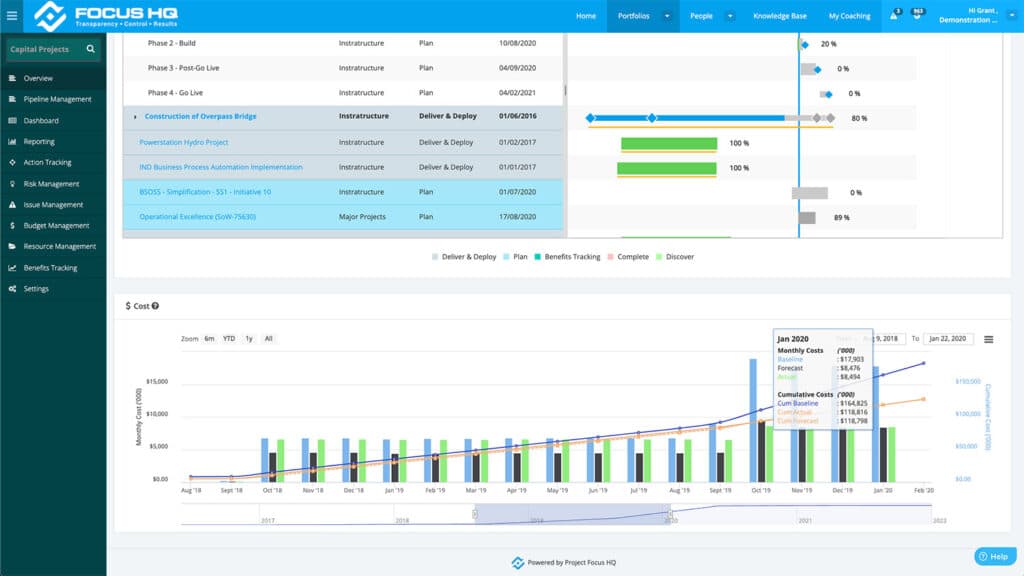This screenshot has width=1024, height=576.
Task: Open the Powerstation Hydro Project link
Action: coord(184,142)
